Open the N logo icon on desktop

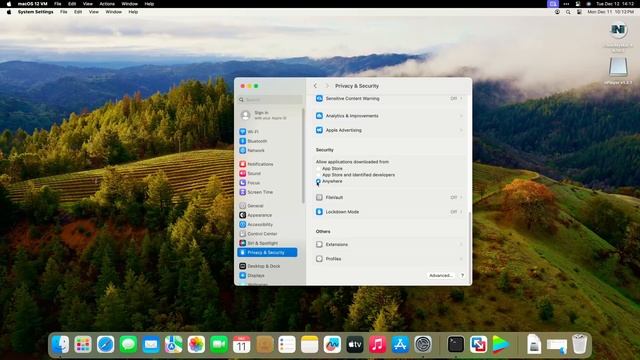pyautogui.click(x=618, y=30)
